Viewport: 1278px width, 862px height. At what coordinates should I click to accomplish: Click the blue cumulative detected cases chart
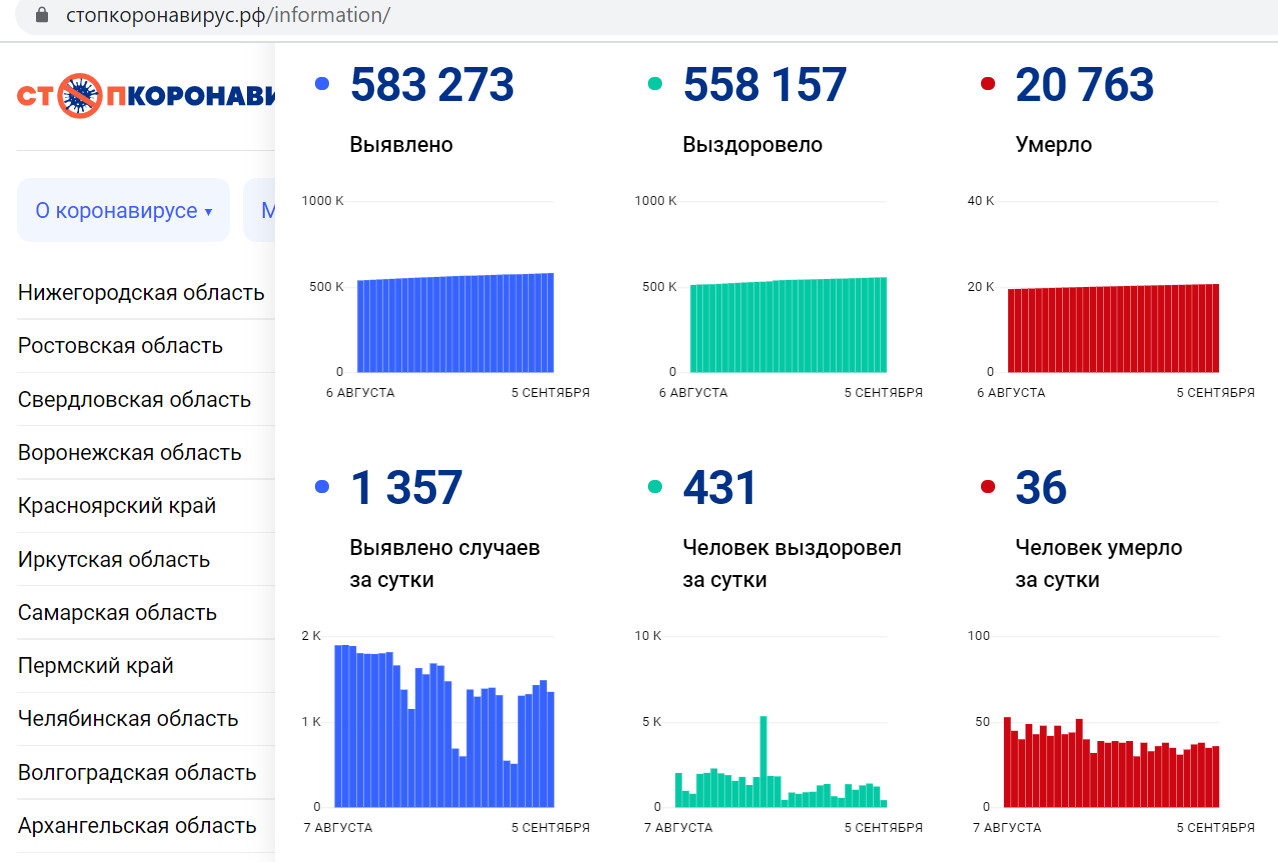456,322
